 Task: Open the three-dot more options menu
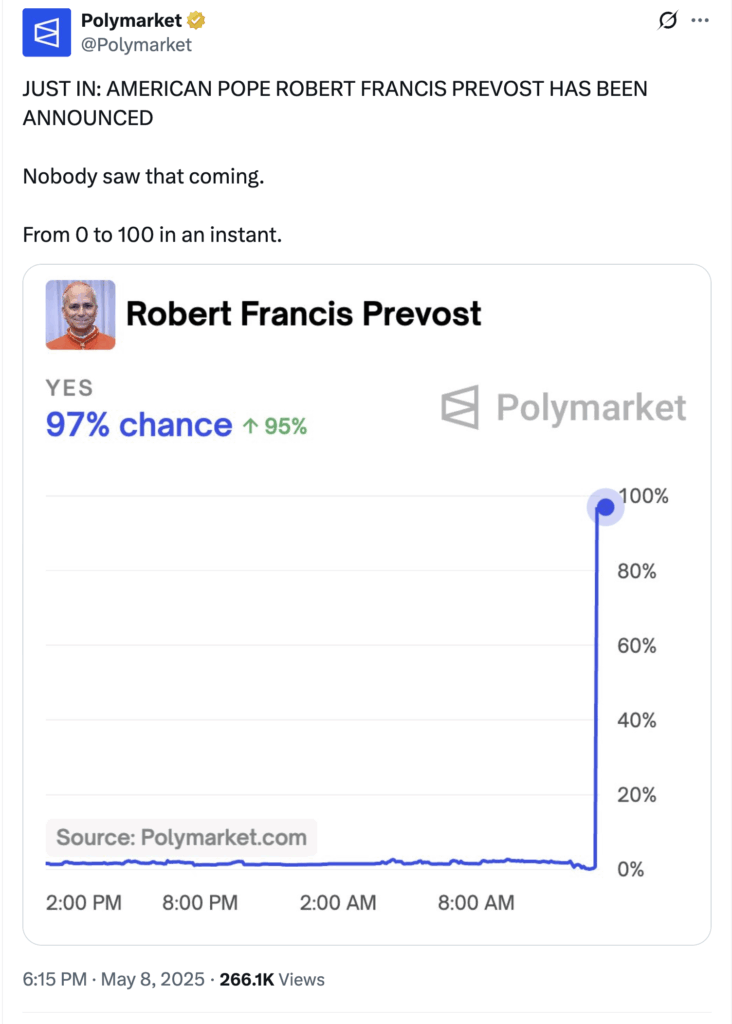[701, 21]
